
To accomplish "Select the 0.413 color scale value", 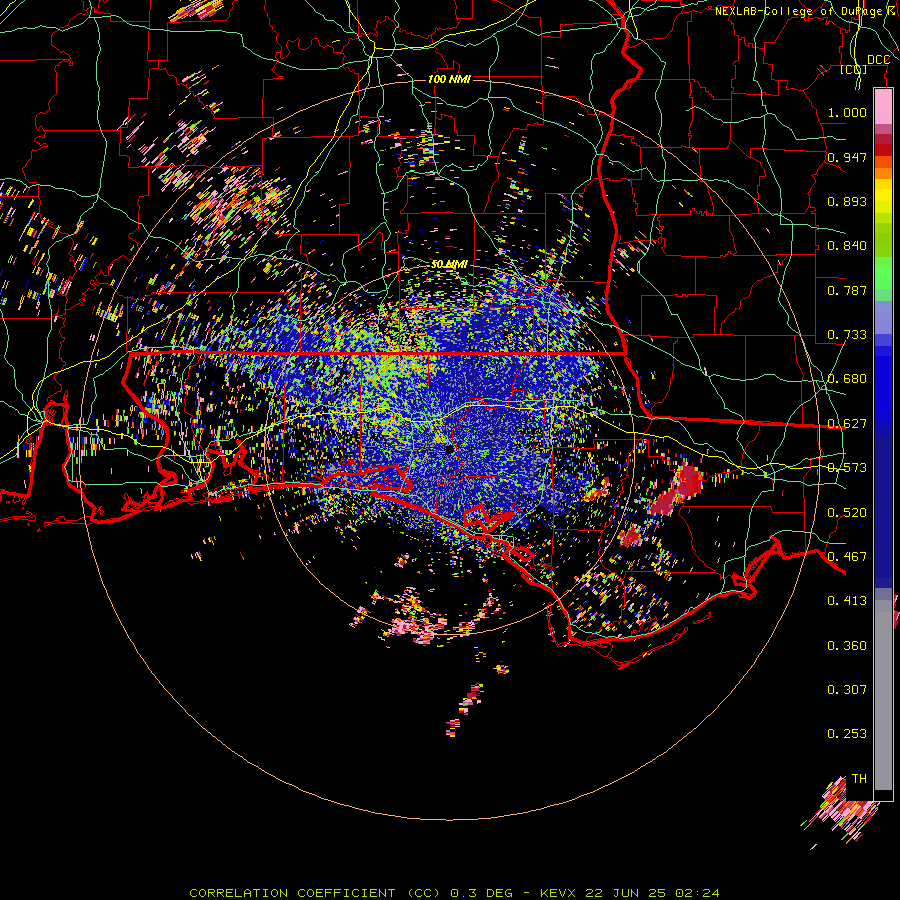I will point(847,601).
